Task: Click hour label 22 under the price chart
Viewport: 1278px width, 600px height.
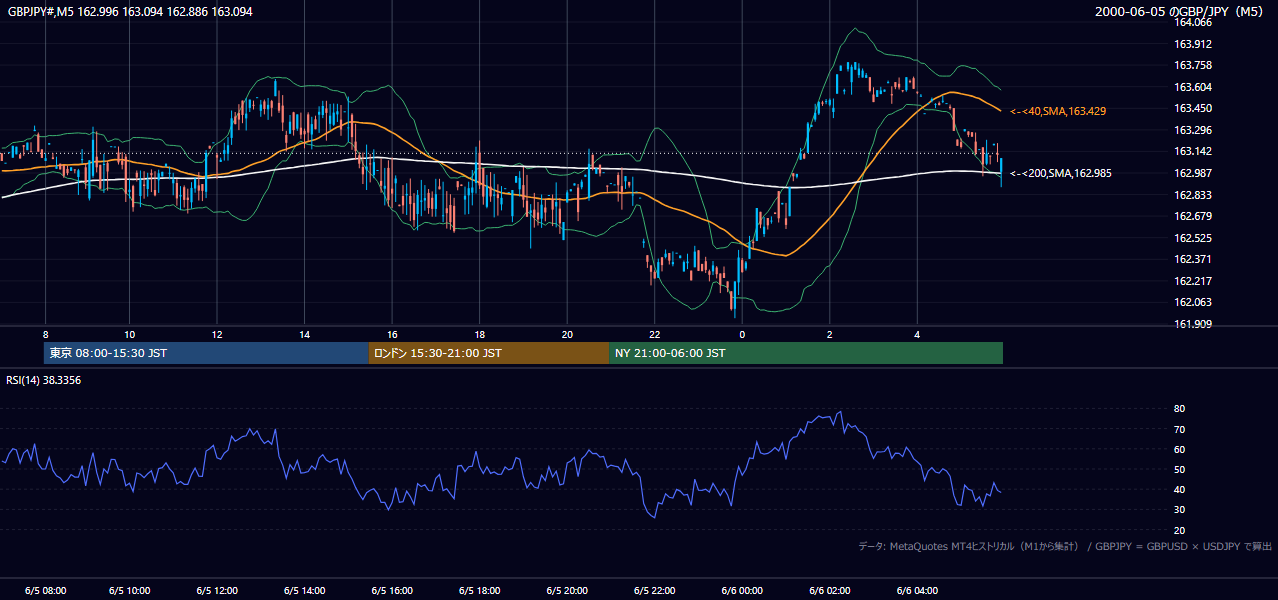Action: [x=655, y=334]
